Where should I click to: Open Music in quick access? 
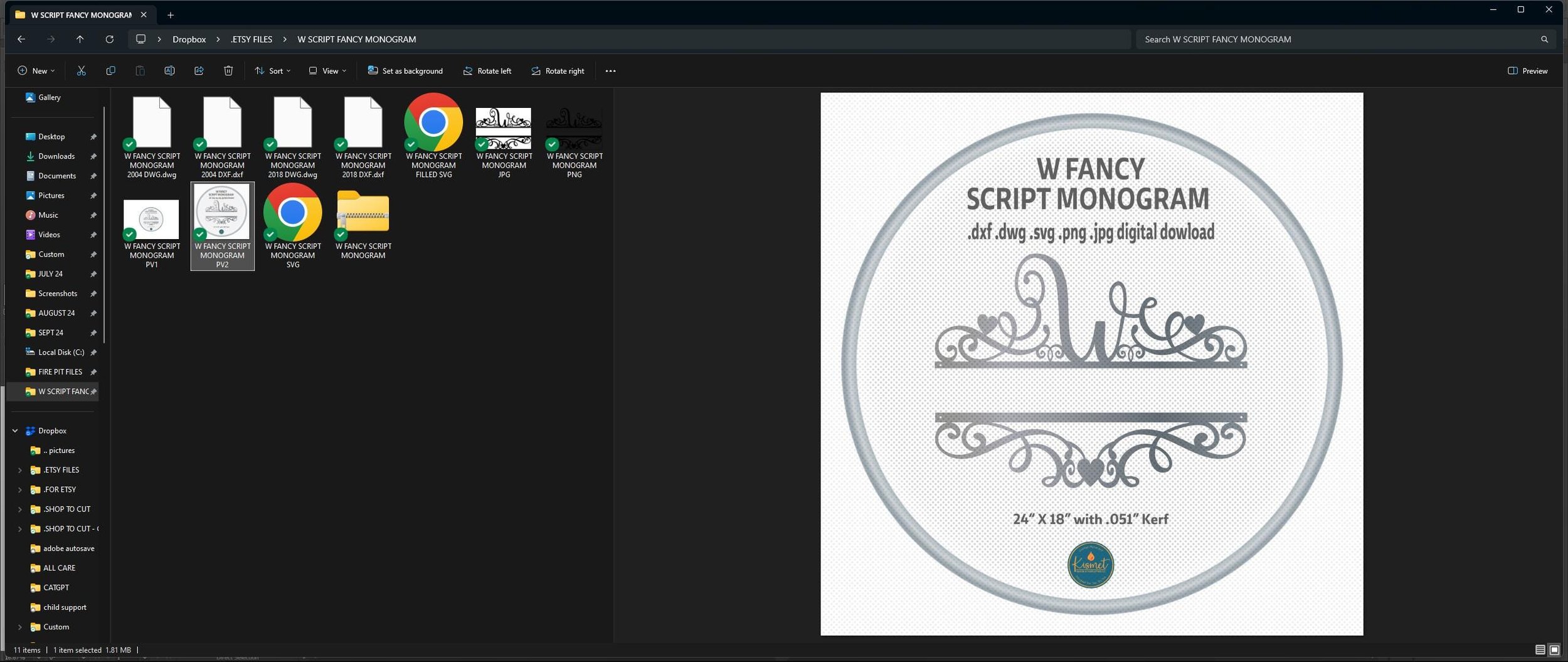(48, 215)
